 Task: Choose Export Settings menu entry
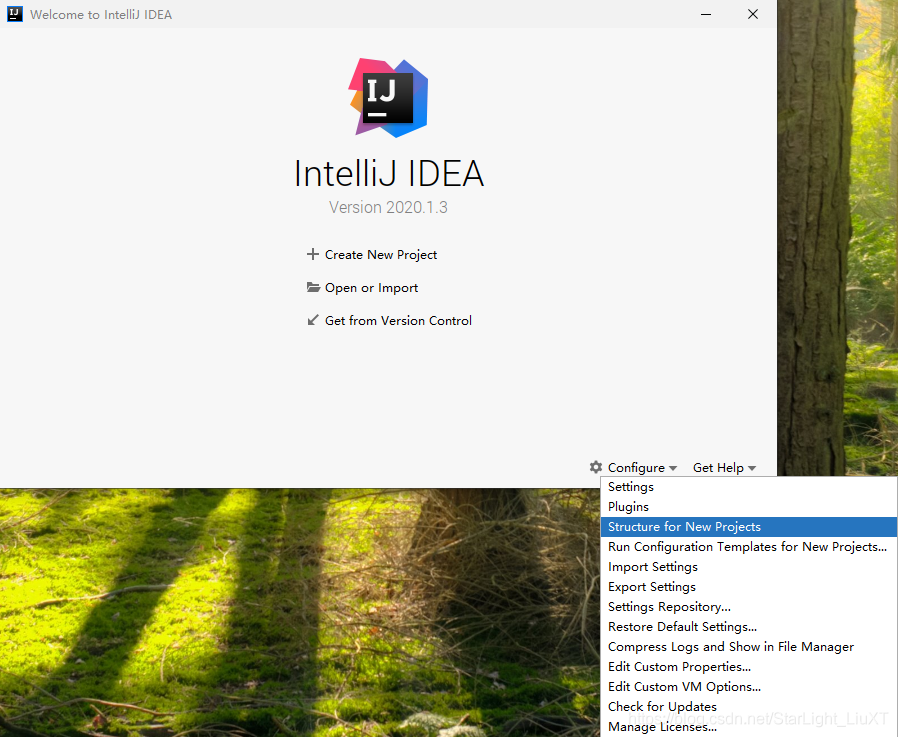tap(749, 587)
